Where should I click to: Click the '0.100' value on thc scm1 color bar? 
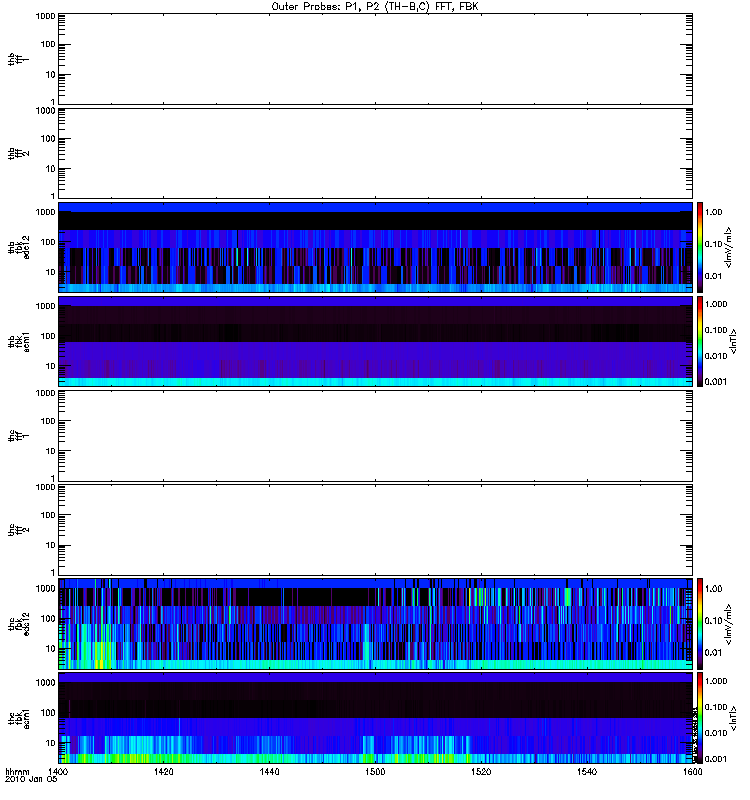coord(716,707)
